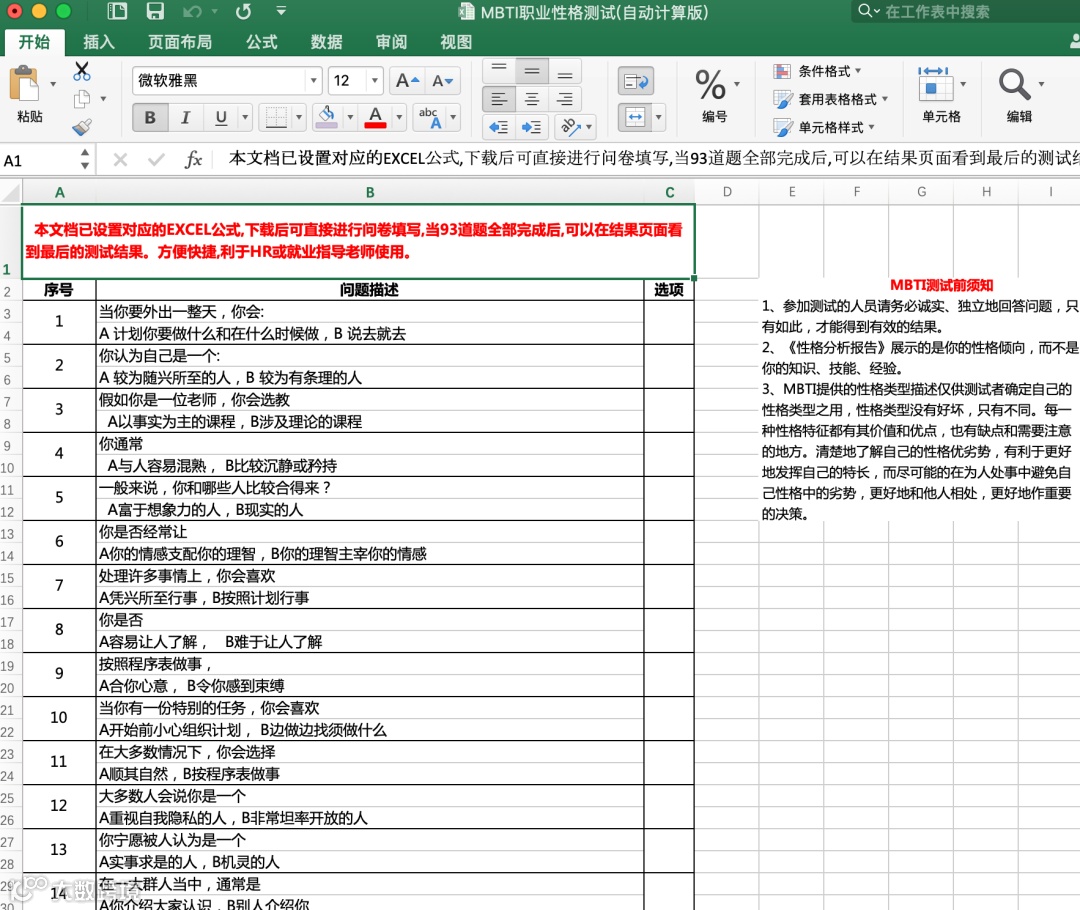The image size is (1080, 910).
Task: Confirm formula entry with checkmark icon
Action: pyautogui.click(x=156, y=160)
